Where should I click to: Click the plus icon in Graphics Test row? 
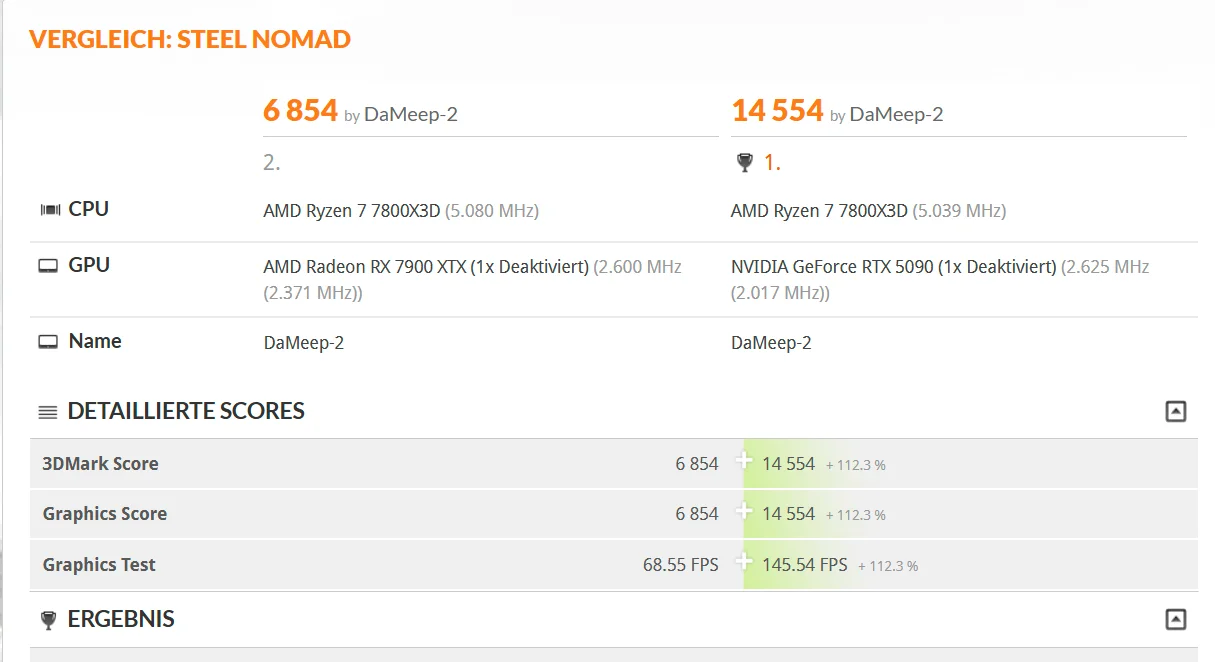(x=744, y=562)
